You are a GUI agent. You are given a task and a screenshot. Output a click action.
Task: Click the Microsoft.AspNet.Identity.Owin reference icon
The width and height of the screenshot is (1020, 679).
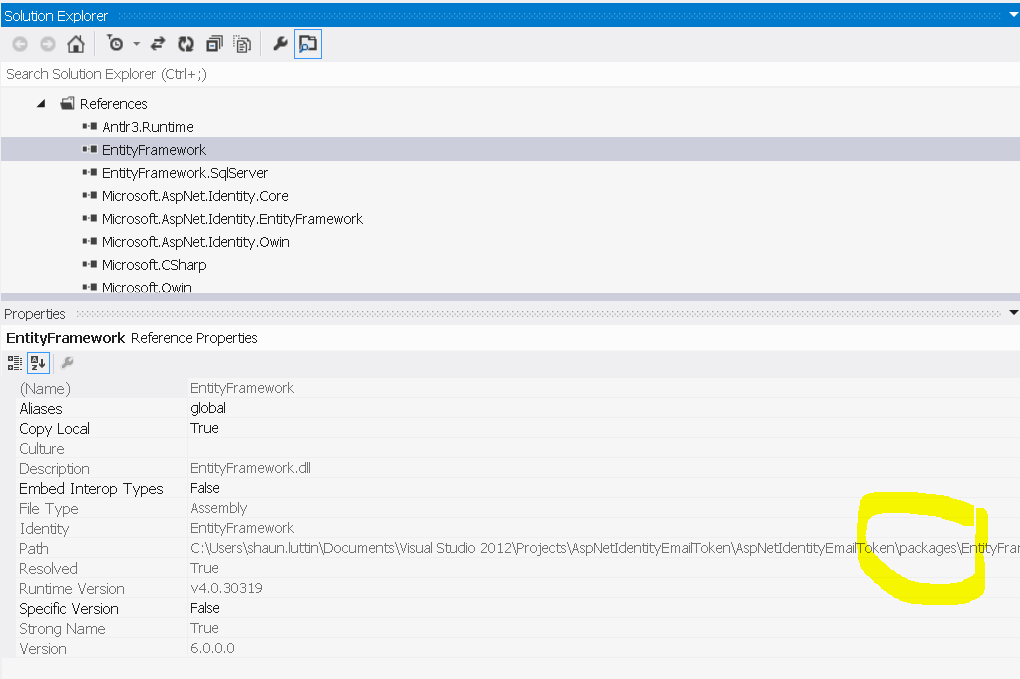pyautogui.click(x=90, y=241)
